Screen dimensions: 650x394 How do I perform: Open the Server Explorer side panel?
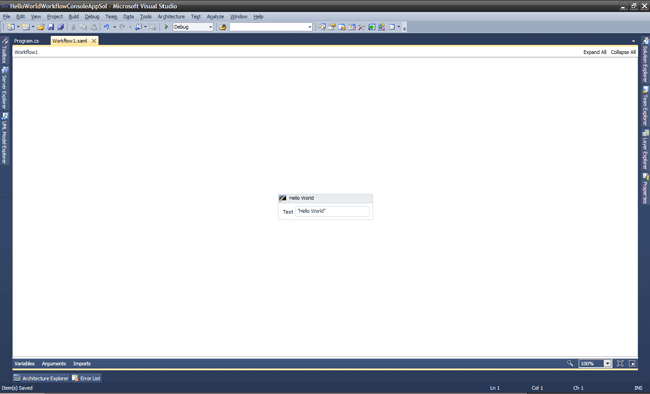pos(5,88)
